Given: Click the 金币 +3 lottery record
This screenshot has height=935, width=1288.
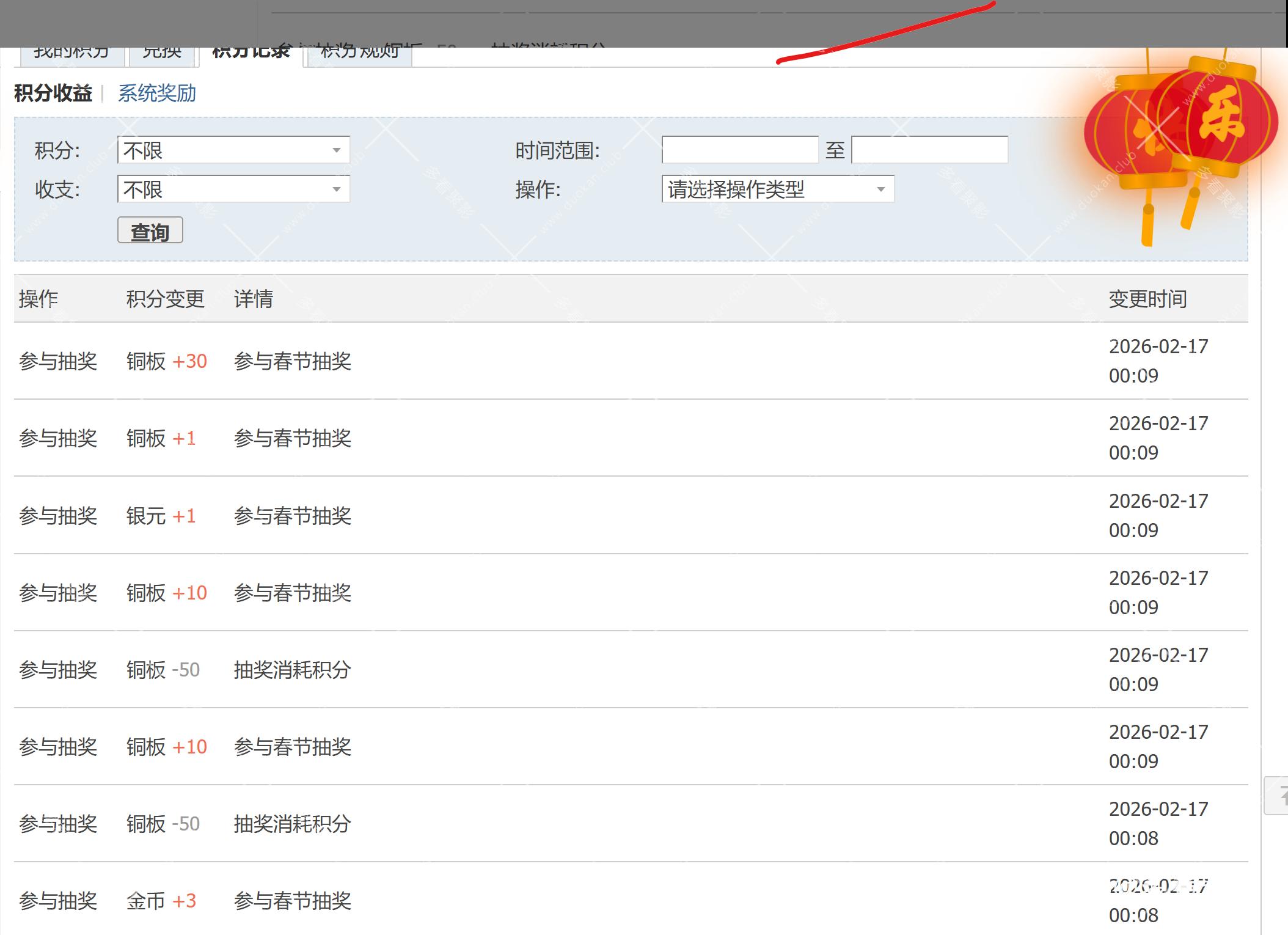Looking at the screenshot, I should pos(160,901).
